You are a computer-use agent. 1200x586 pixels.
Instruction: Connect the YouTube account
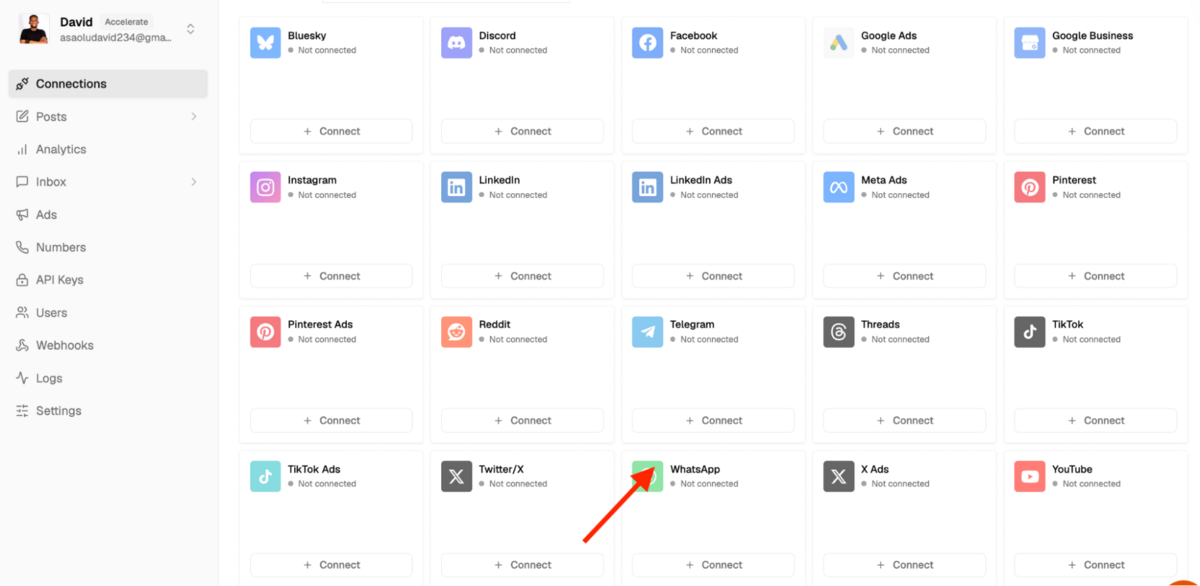click(x=1095, y=565)
